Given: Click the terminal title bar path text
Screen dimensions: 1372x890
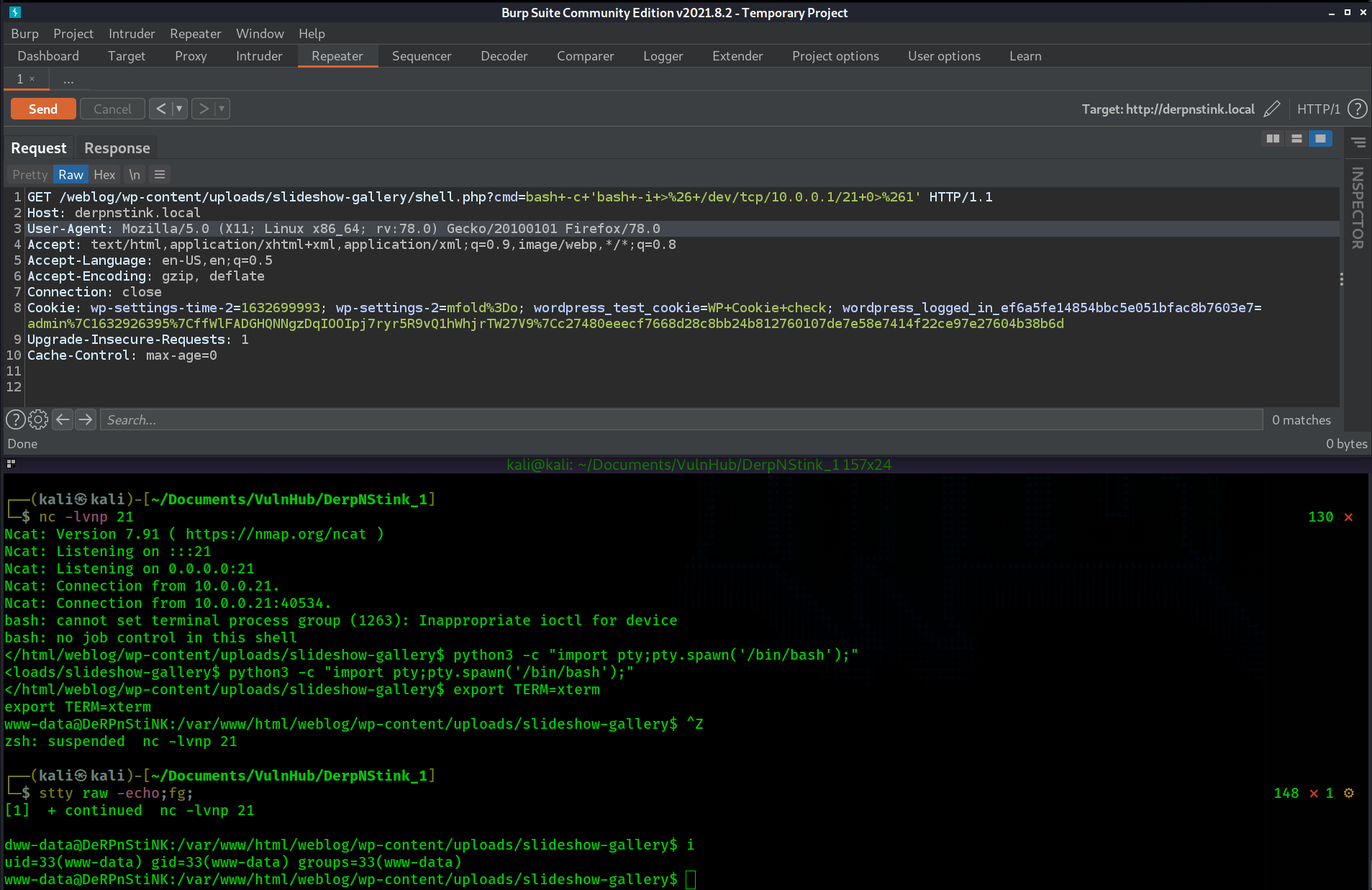Looking at the screenshot, I should tap(699, 465).
